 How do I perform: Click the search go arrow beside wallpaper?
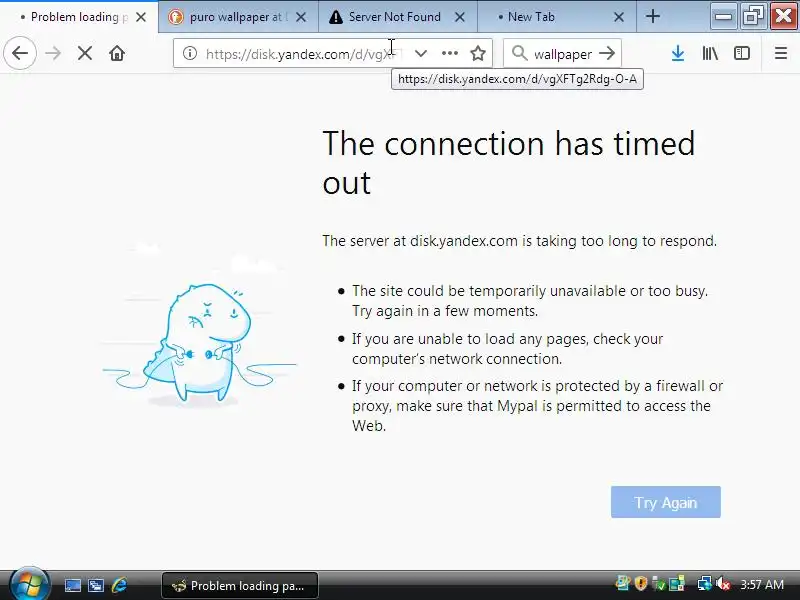607,53
